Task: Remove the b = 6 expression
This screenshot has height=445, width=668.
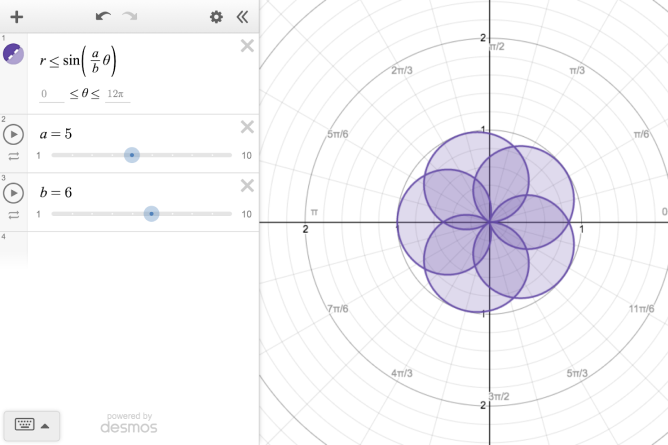Action: (x=247, y=184)
